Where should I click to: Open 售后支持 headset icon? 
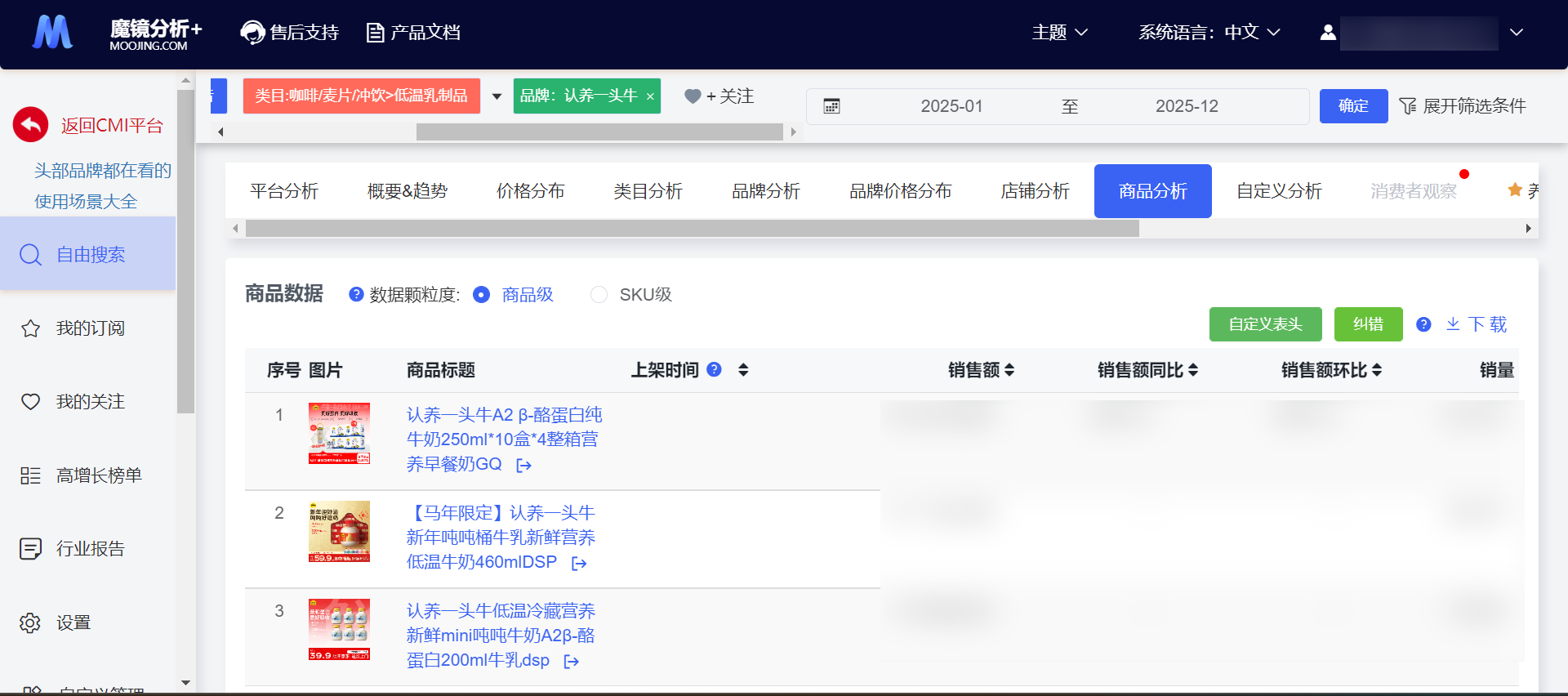252,33
